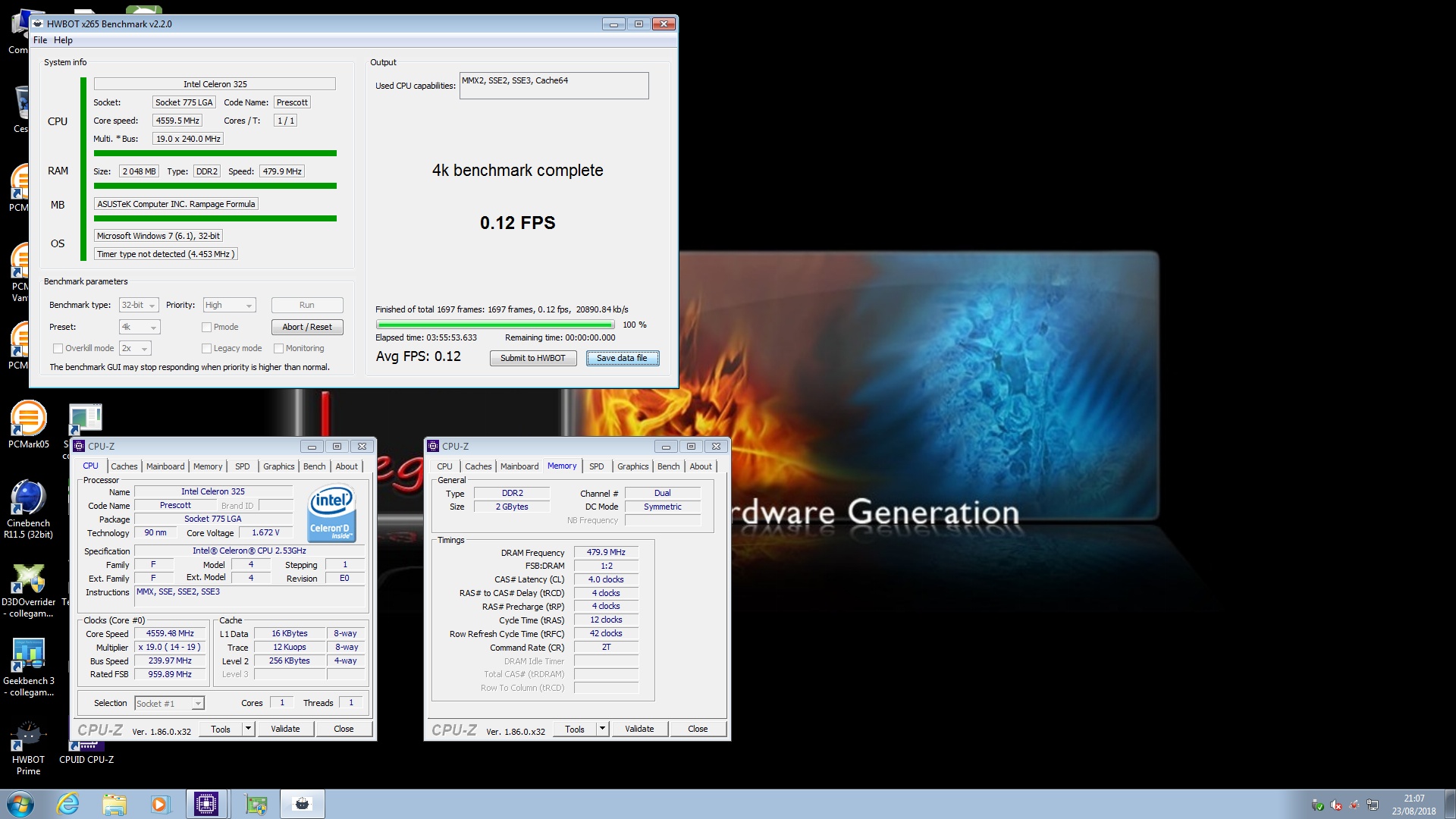Click the green shield taskbar icon next to CPU-Z

(x=256, y=804)
